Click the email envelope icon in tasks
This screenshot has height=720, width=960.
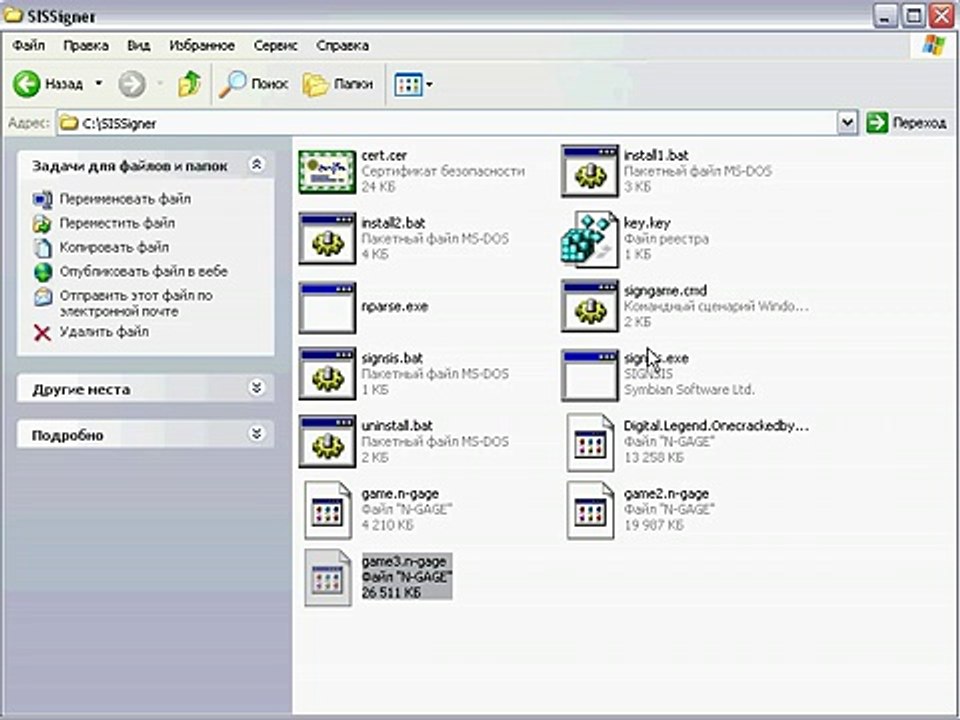(43, 296)
